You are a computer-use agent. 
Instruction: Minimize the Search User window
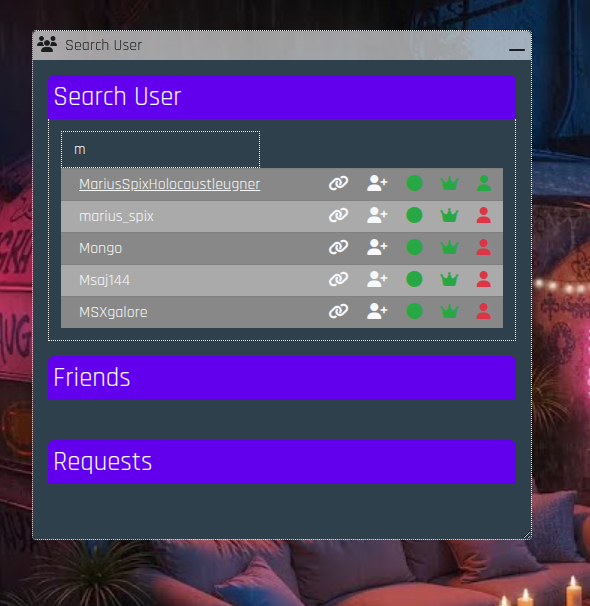[517, 49]
